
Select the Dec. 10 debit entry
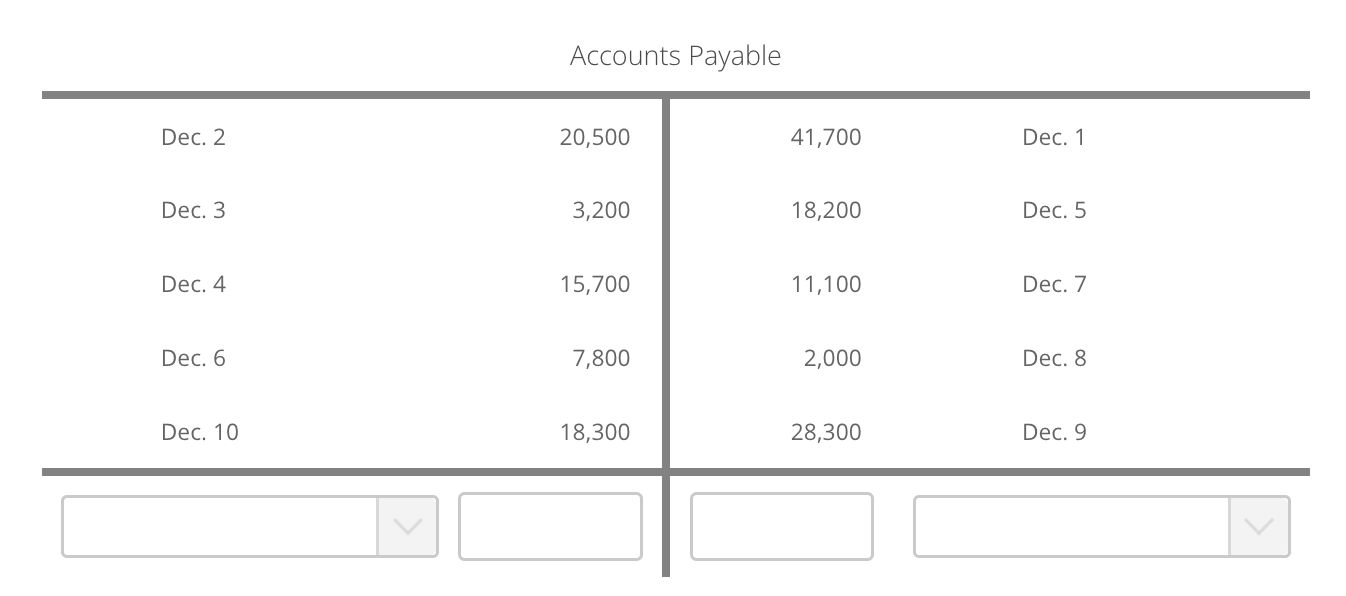pyautogui.click(x=595, y=432)
